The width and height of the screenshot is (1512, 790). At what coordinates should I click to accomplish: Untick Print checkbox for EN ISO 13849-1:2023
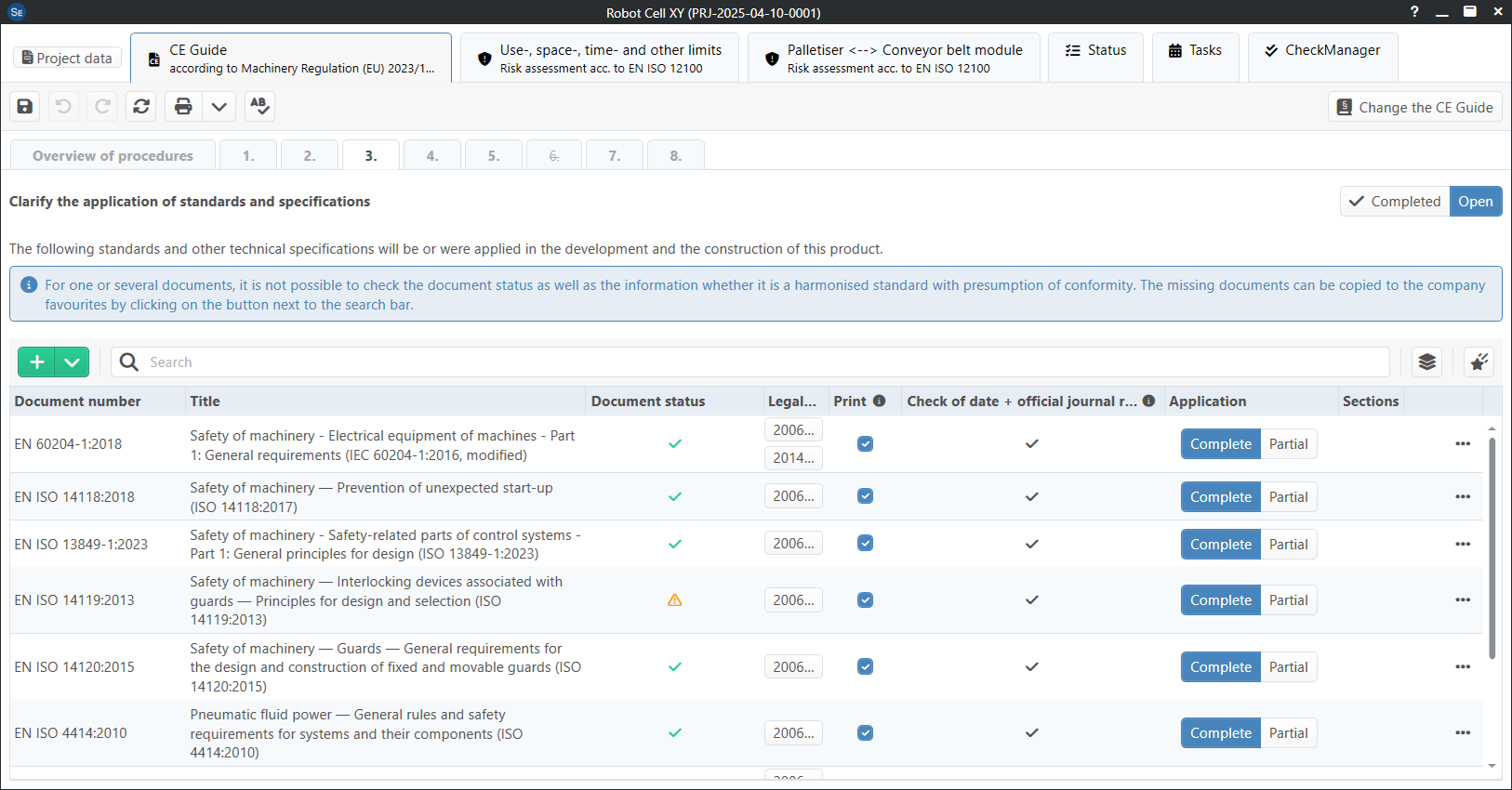[x=866, y=544]
